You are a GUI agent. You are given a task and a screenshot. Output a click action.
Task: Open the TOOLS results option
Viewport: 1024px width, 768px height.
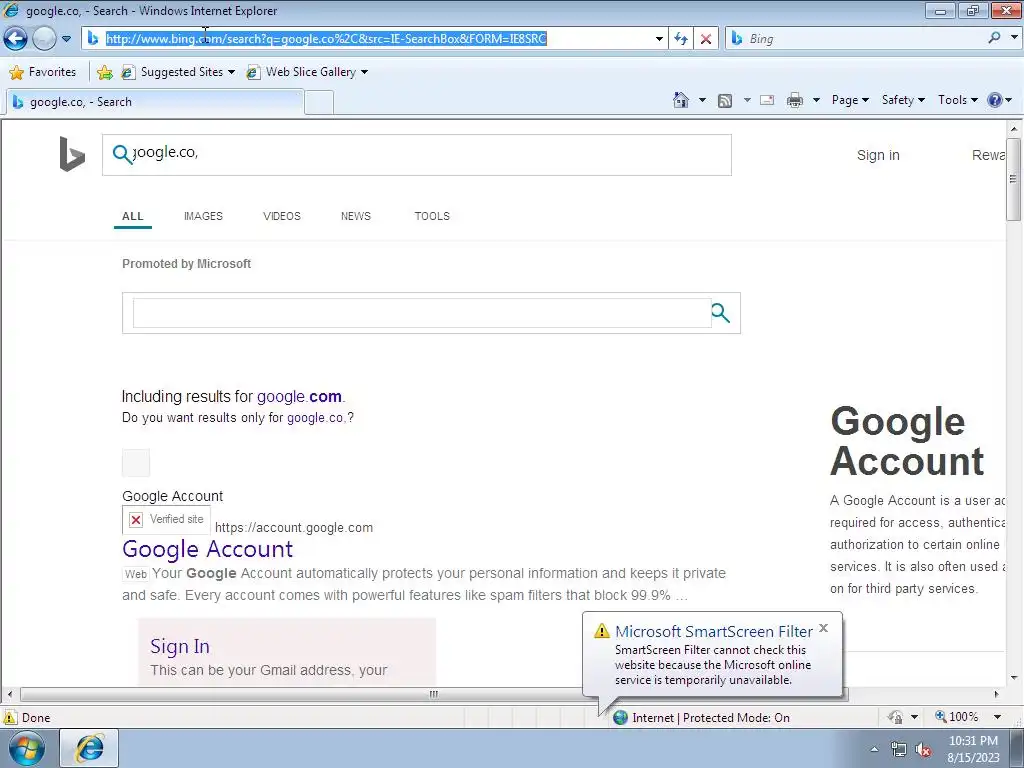pos(432,216)
